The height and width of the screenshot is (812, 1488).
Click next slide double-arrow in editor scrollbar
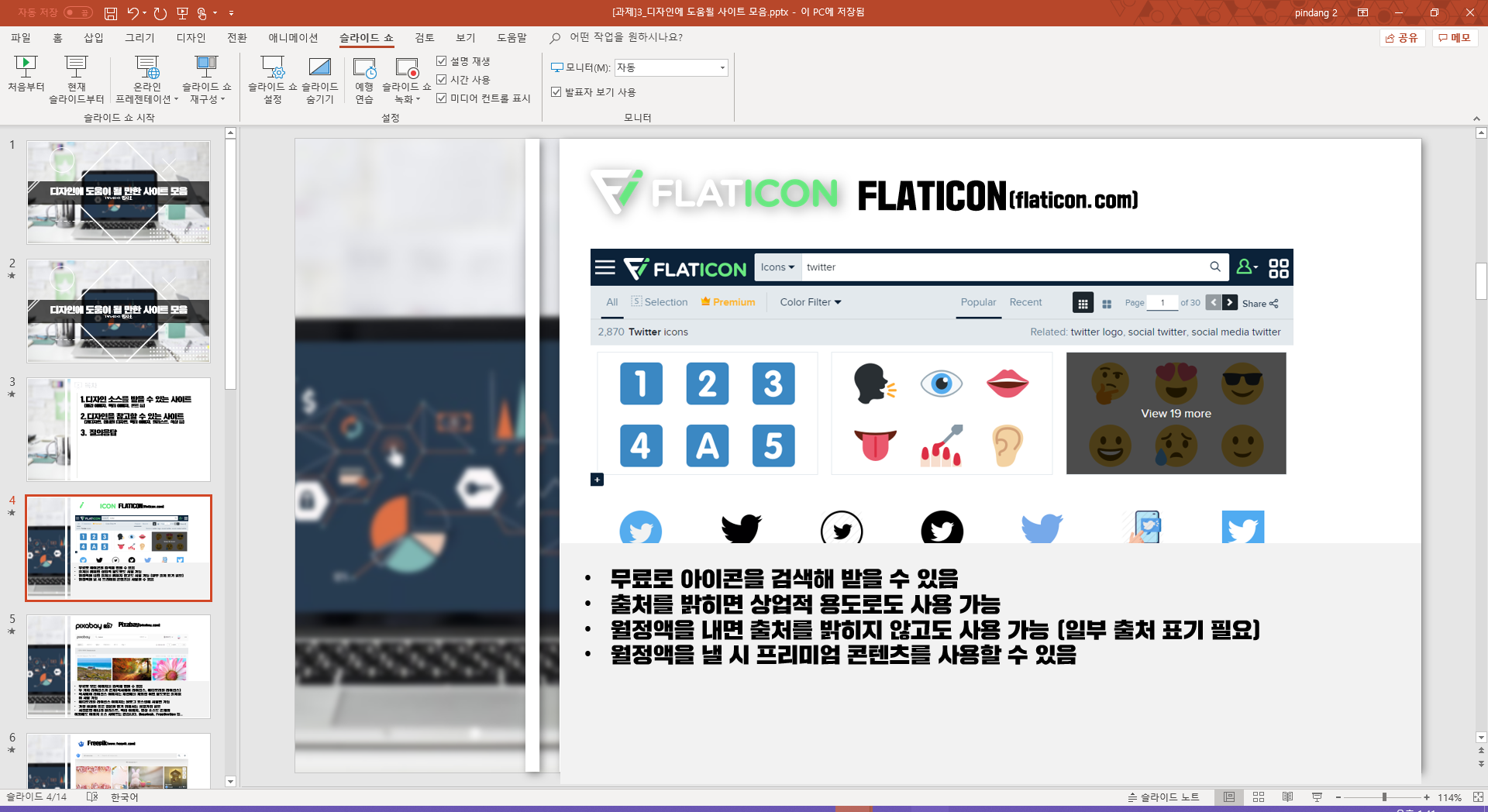coord(1481,763)
